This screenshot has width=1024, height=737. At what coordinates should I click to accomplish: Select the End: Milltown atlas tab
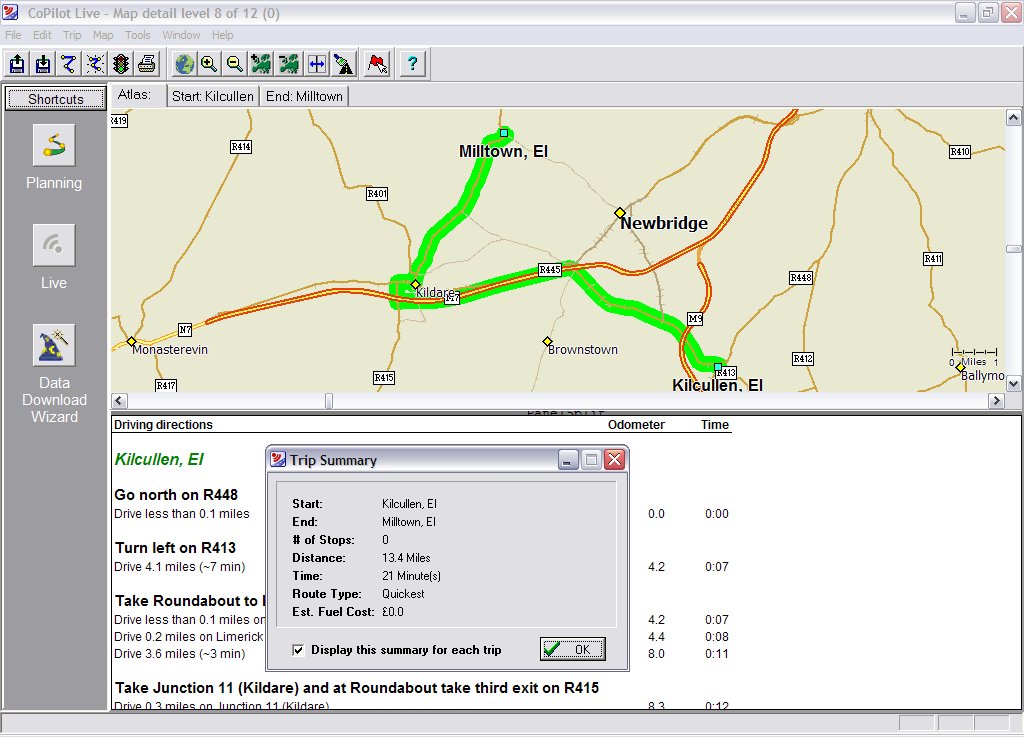click(x=304, y=97)
